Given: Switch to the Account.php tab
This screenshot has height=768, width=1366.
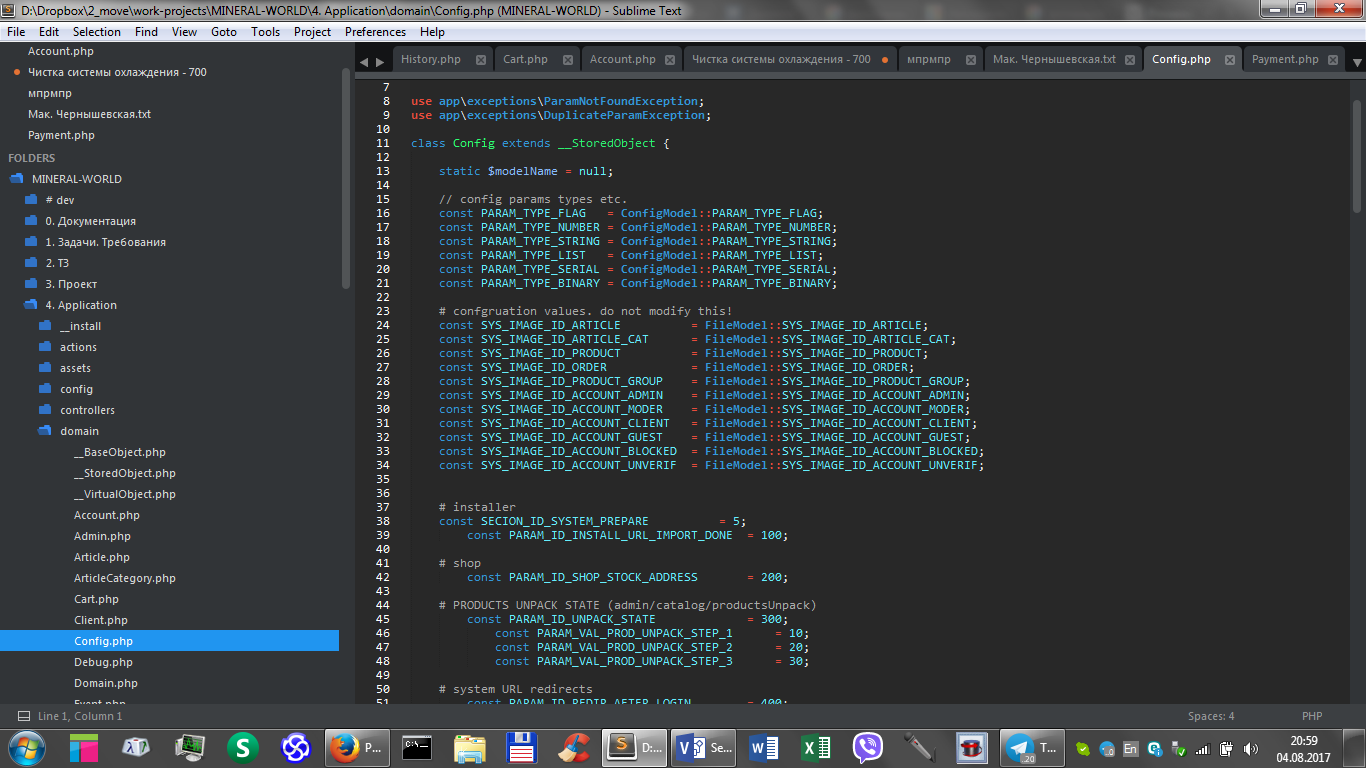Looking at the screenshot, I should pyautogui.click(x=622, y=59).
